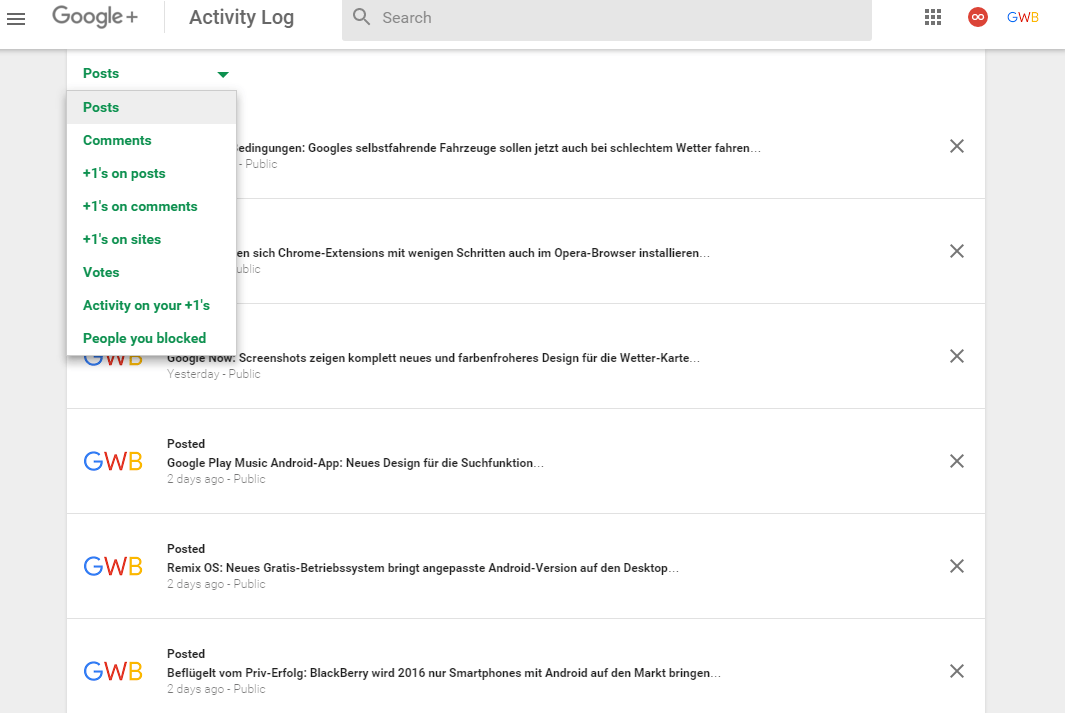Select Comments from the filter list
This screenshot has height=713, width=1065.
click(x=117, y=140)
